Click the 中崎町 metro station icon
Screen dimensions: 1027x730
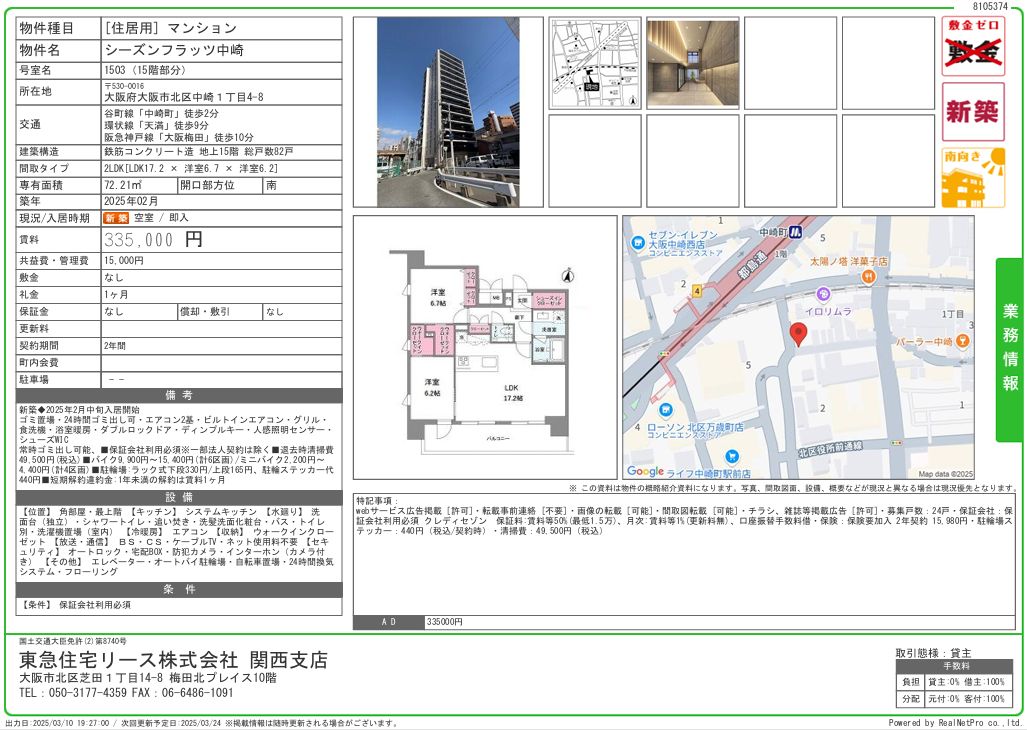795,232
